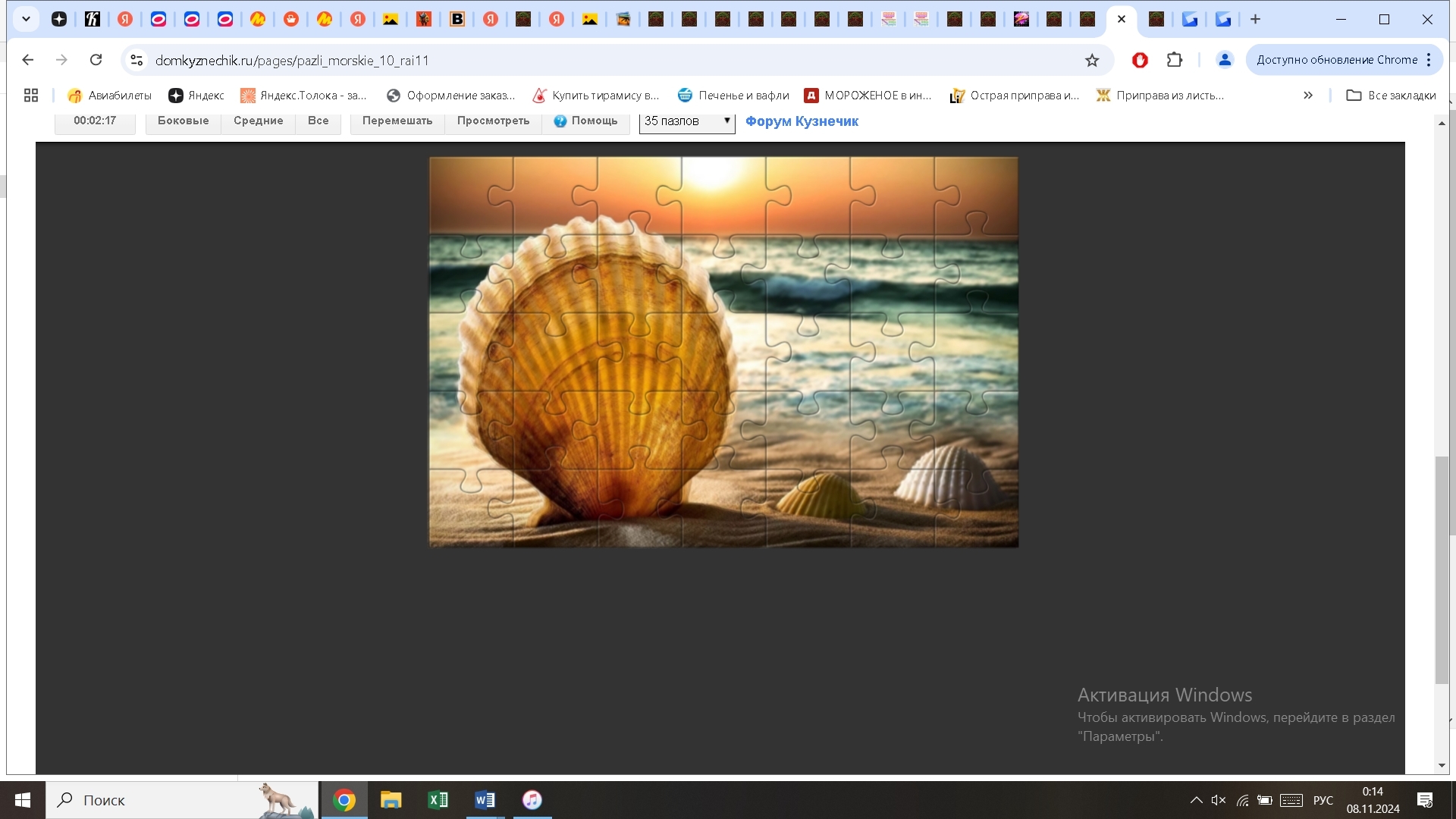This screenshot has width=1456, height=819.
Task: Open Word from the taskbar
Action: 485,800
